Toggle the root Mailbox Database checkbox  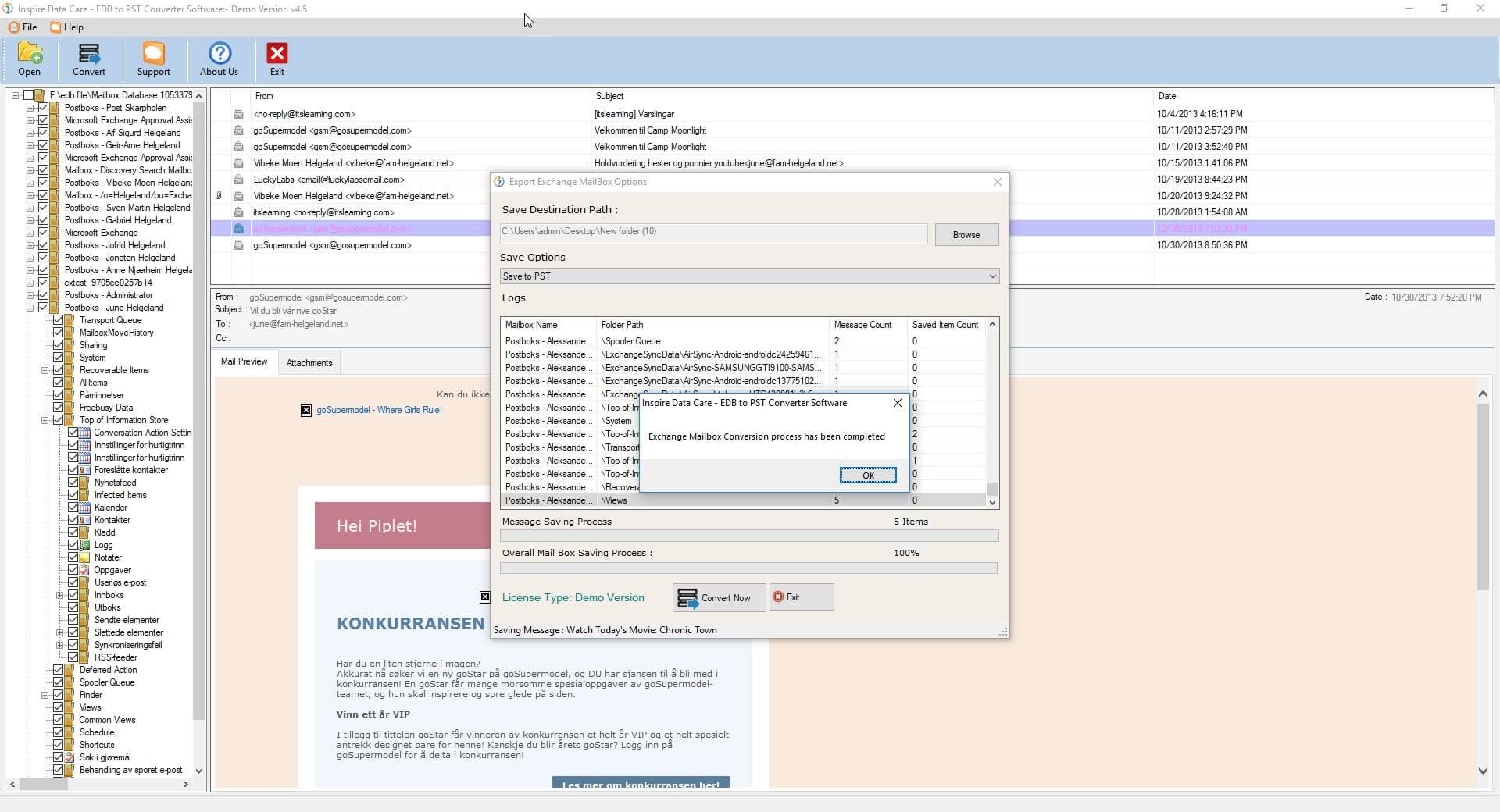[x=28, y=95]
